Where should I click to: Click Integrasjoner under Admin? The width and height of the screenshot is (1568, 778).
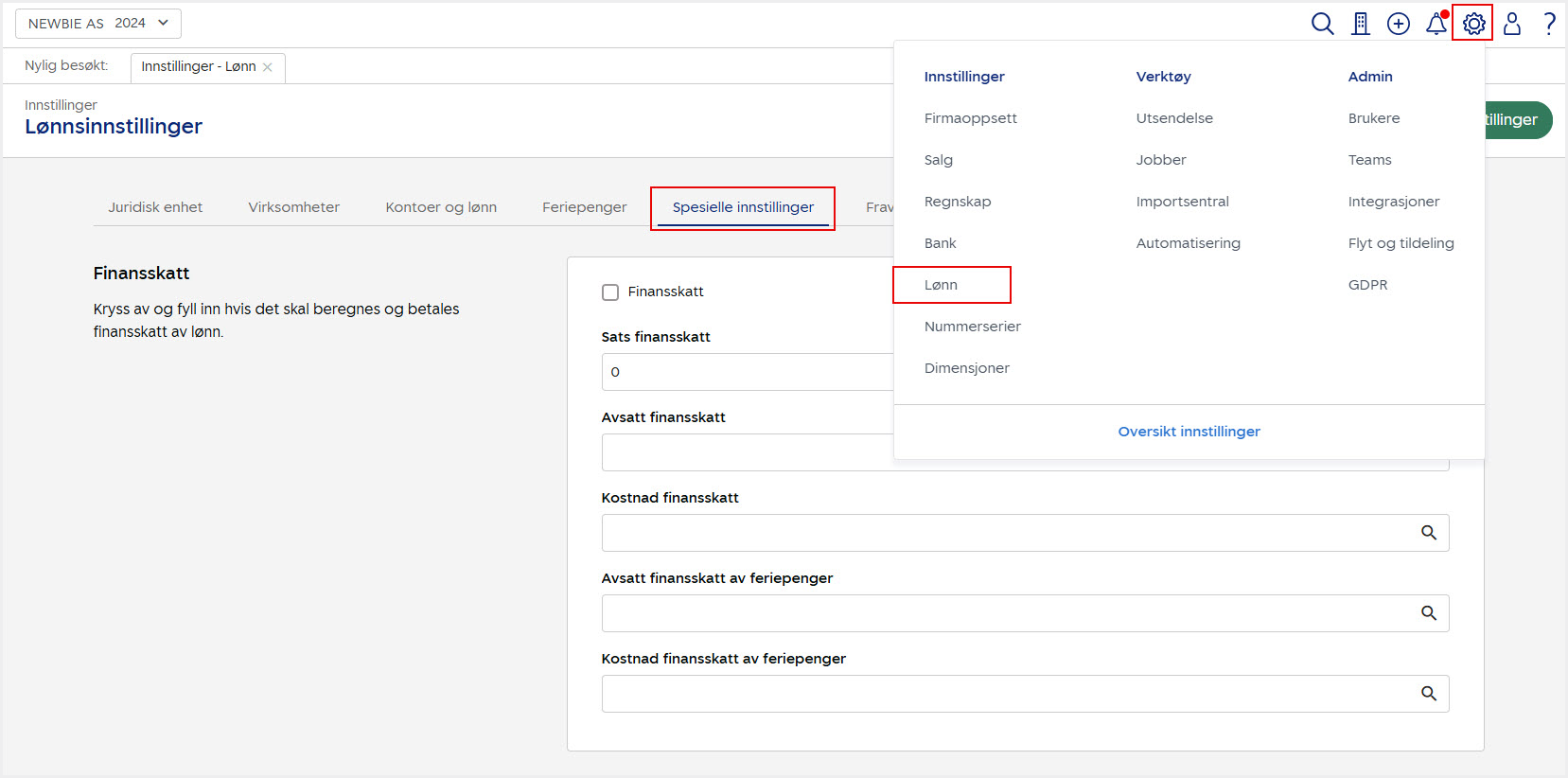click(1393, 202)
